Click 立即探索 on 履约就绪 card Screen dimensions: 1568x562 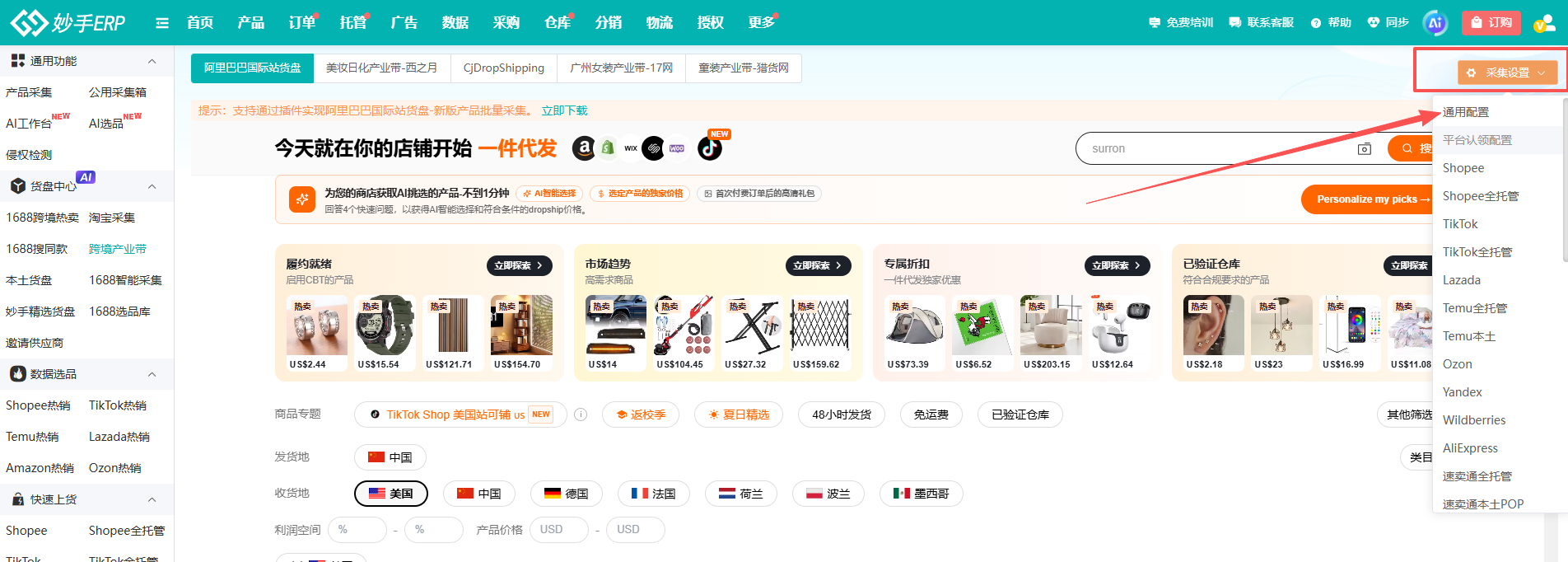pos(519,265)
